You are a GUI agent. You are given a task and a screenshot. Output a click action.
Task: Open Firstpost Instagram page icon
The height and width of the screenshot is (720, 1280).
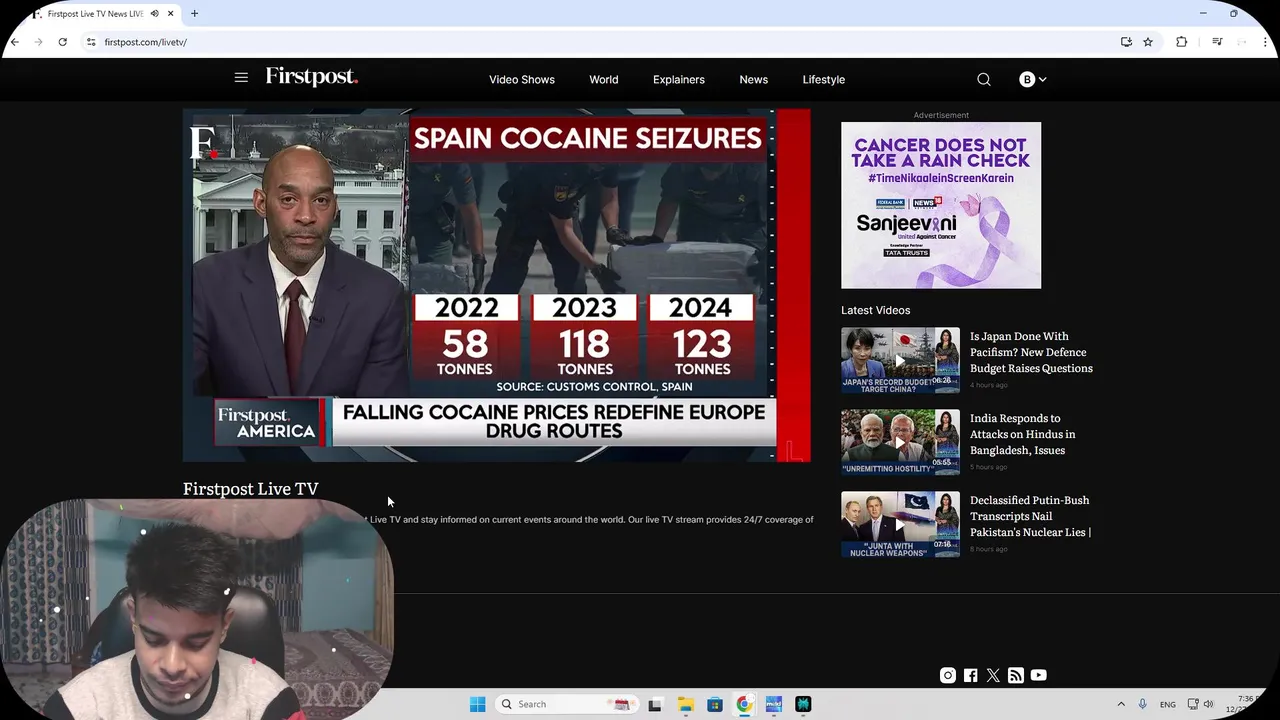click(948, 675)
